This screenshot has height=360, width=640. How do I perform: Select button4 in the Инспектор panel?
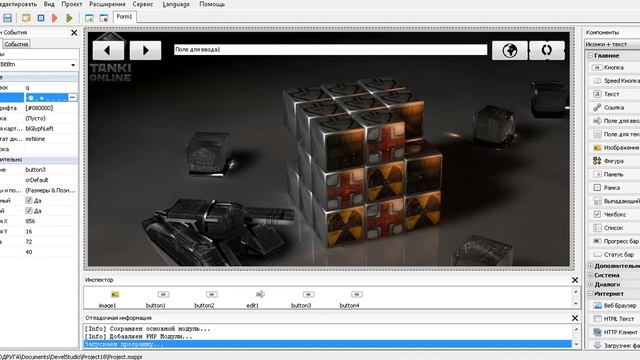349,299
